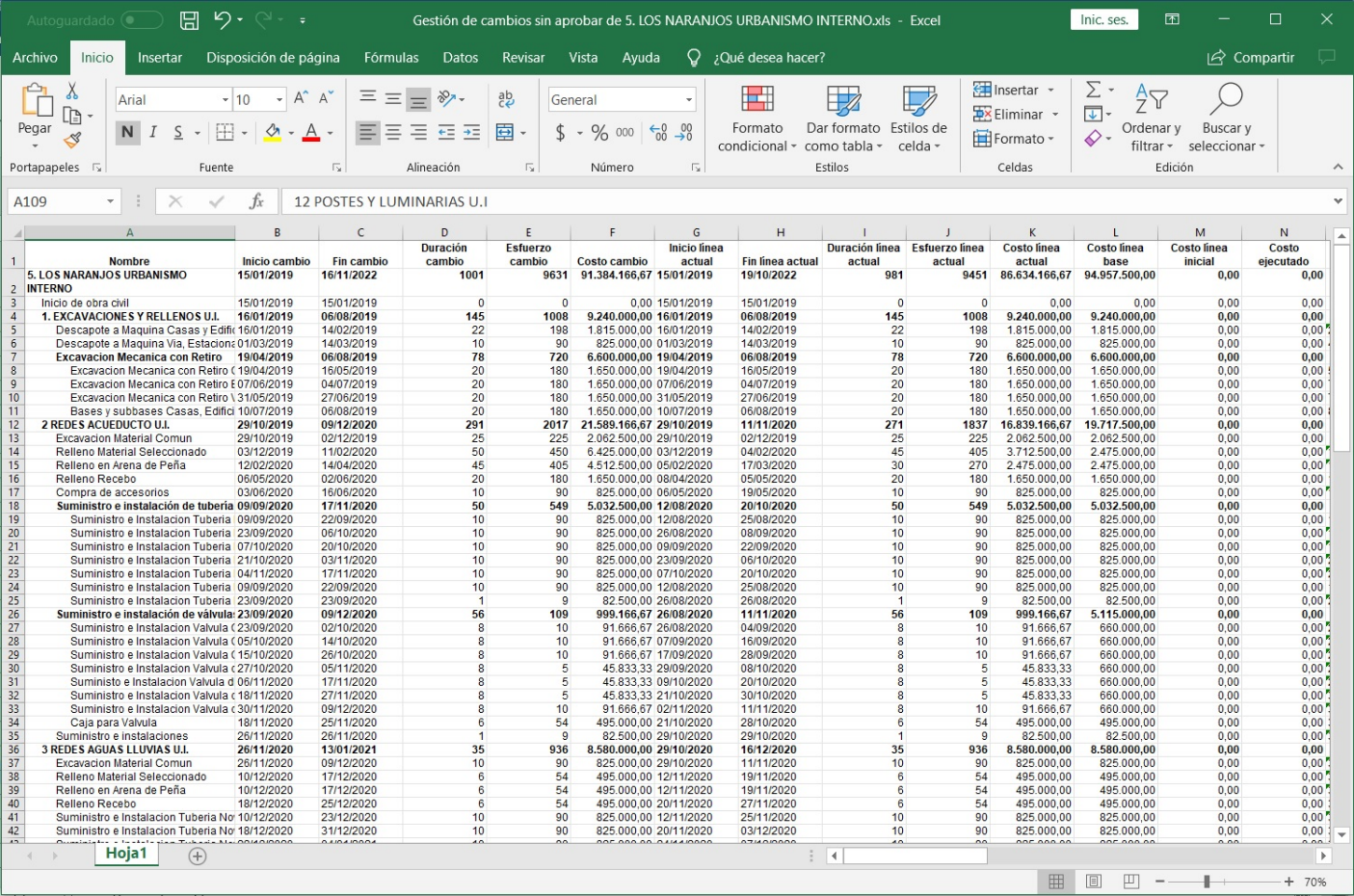This screenshot has height=896, width=1354.
Task: Open Ordenar y filtrar dropdown
Action: tap(1151, 119)
